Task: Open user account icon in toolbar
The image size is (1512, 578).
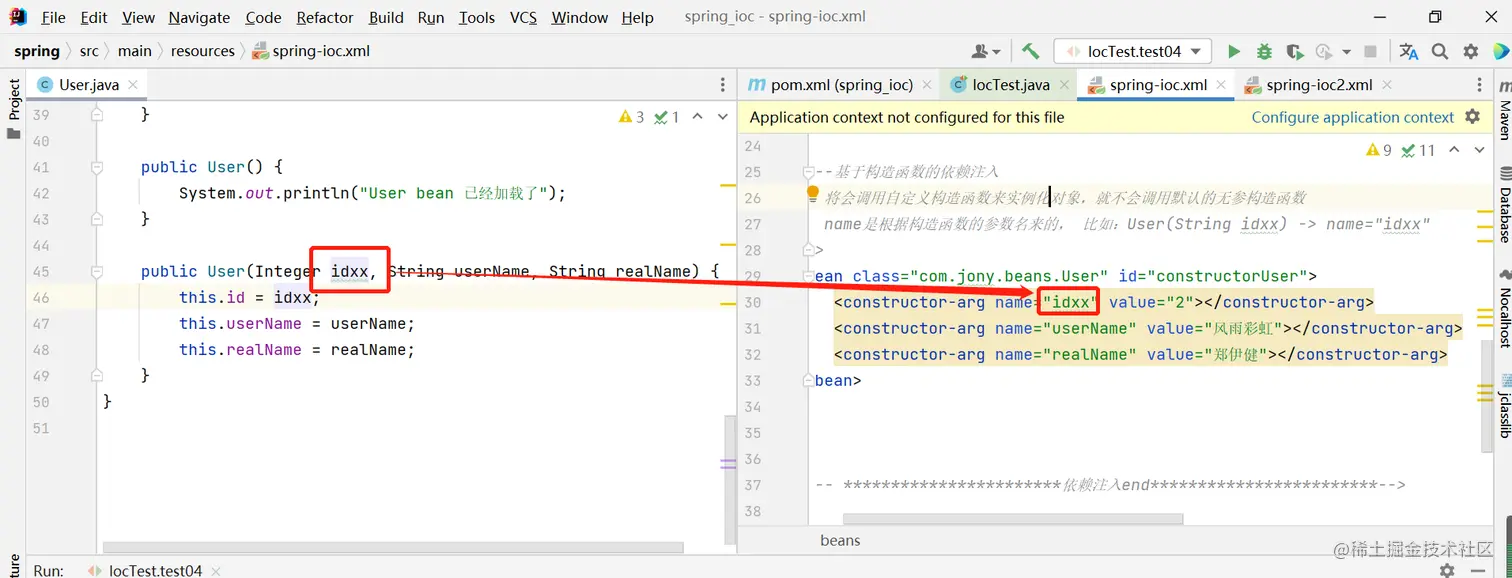Action: point(980,51)
